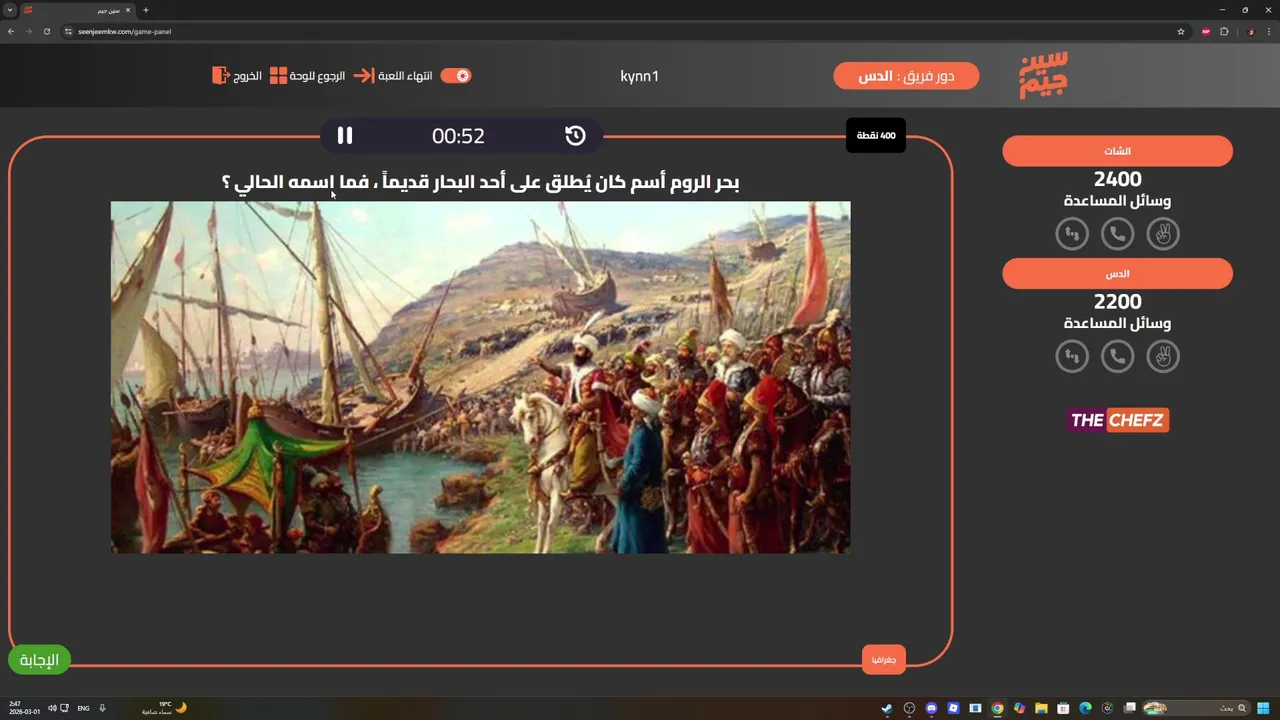Bookmark this page with the star icon
The image size is (1280, 720).
coord(1181,31)
